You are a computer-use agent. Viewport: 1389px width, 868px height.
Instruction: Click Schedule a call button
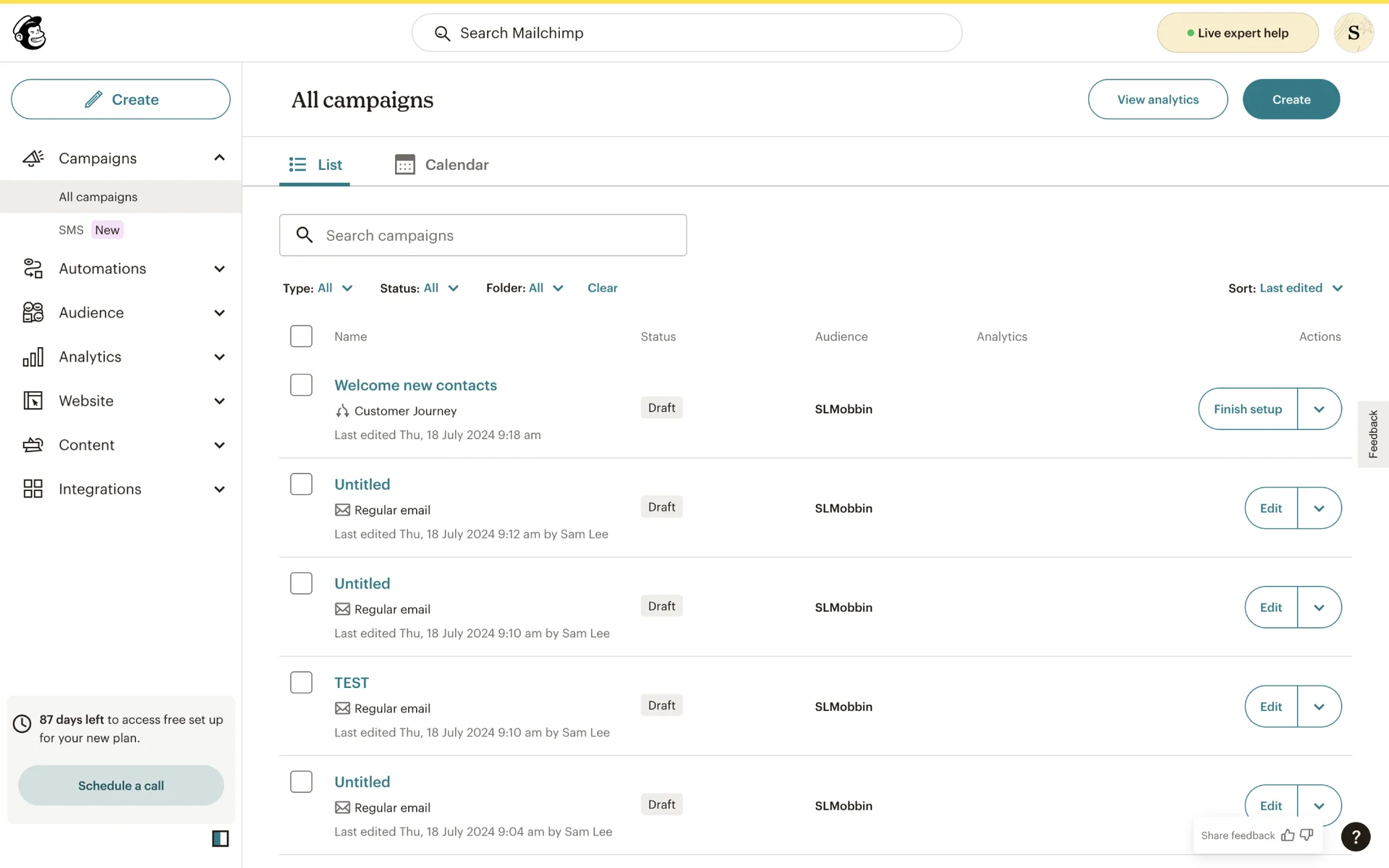click(121, 786)
